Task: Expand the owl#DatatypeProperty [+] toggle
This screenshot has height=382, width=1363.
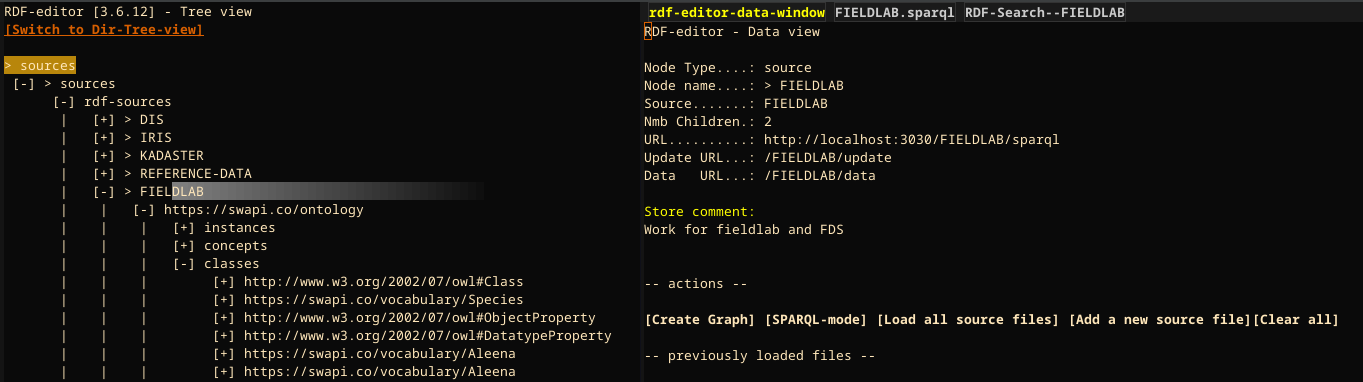Action: pyautogui.click(x=224, y=336)
